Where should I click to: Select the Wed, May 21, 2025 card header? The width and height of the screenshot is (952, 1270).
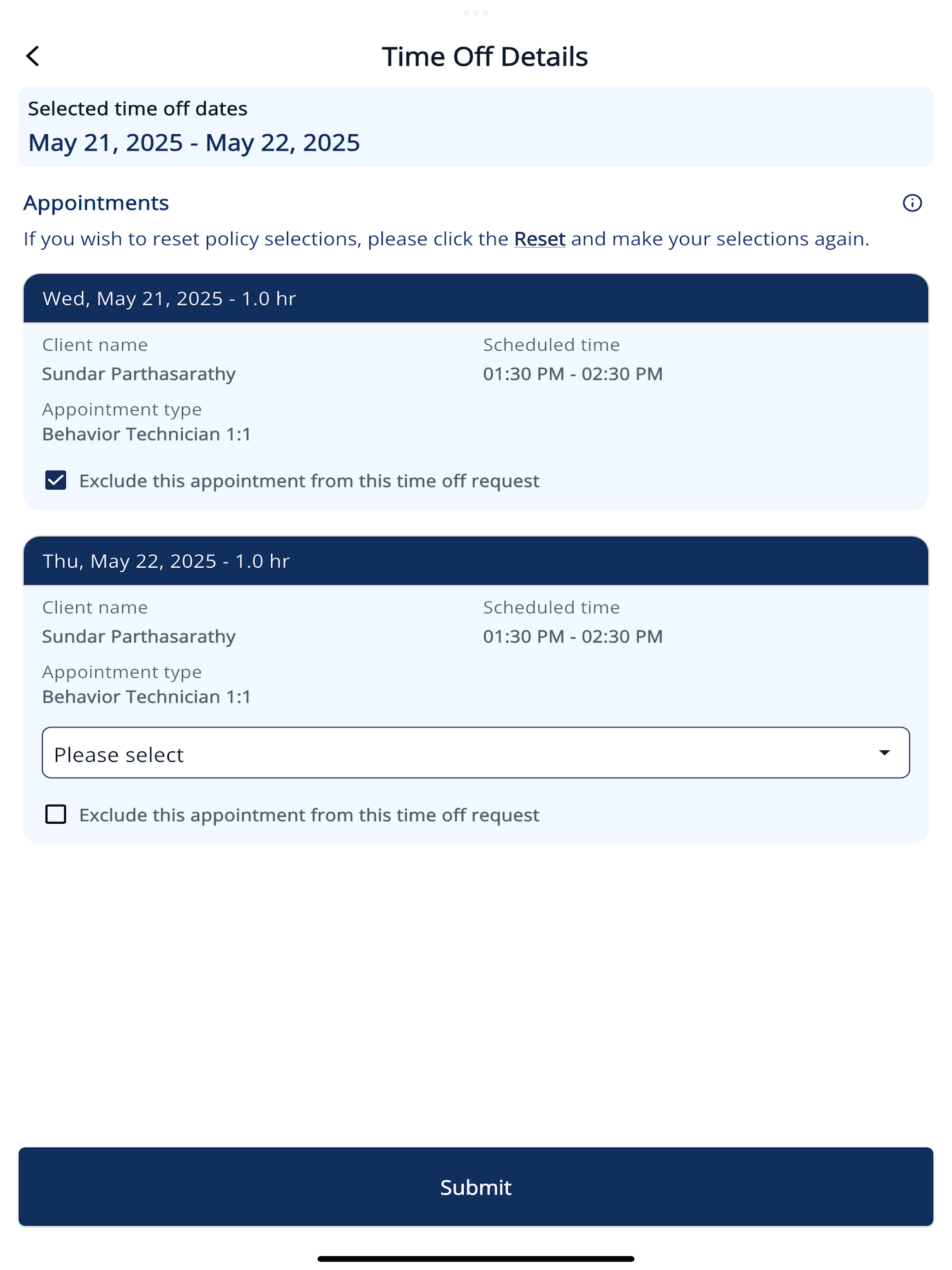476,298
